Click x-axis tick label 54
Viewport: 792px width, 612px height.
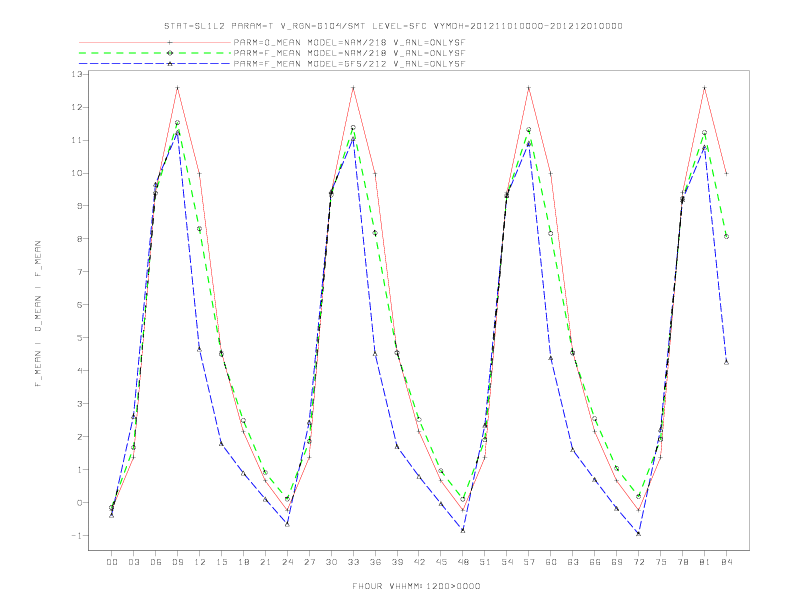pyautogui.click(x=507, y=562)
